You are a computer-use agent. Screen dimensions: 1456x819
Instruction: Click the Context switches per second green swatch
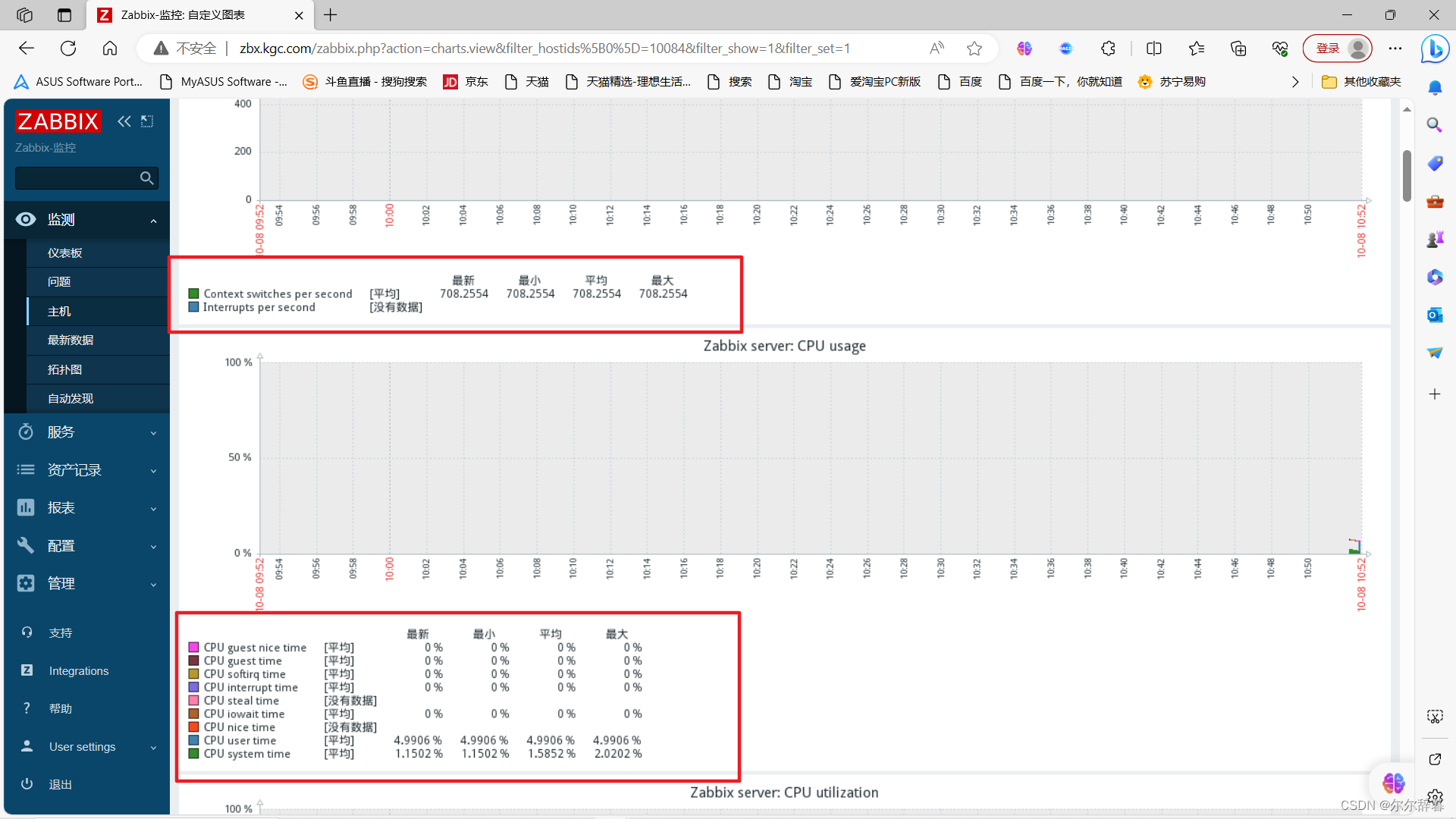click(x=193, y=293)
